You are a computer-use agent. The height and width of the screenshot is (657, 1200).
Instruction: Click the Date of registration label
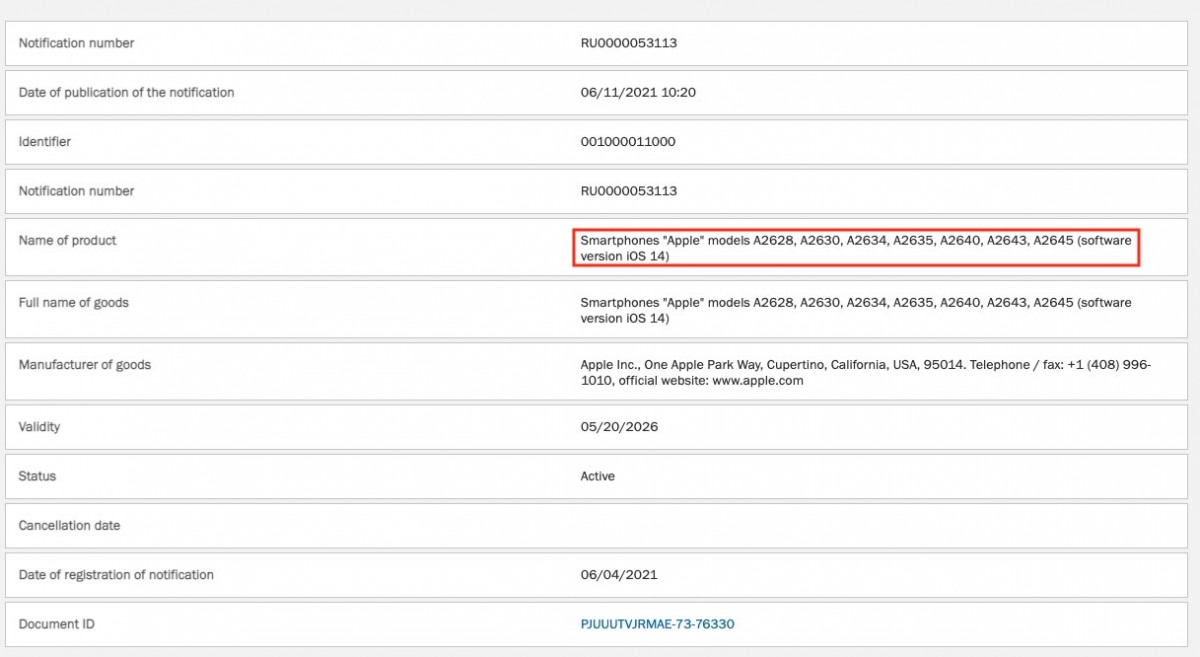pyautogui.click(x=116, y=575)
